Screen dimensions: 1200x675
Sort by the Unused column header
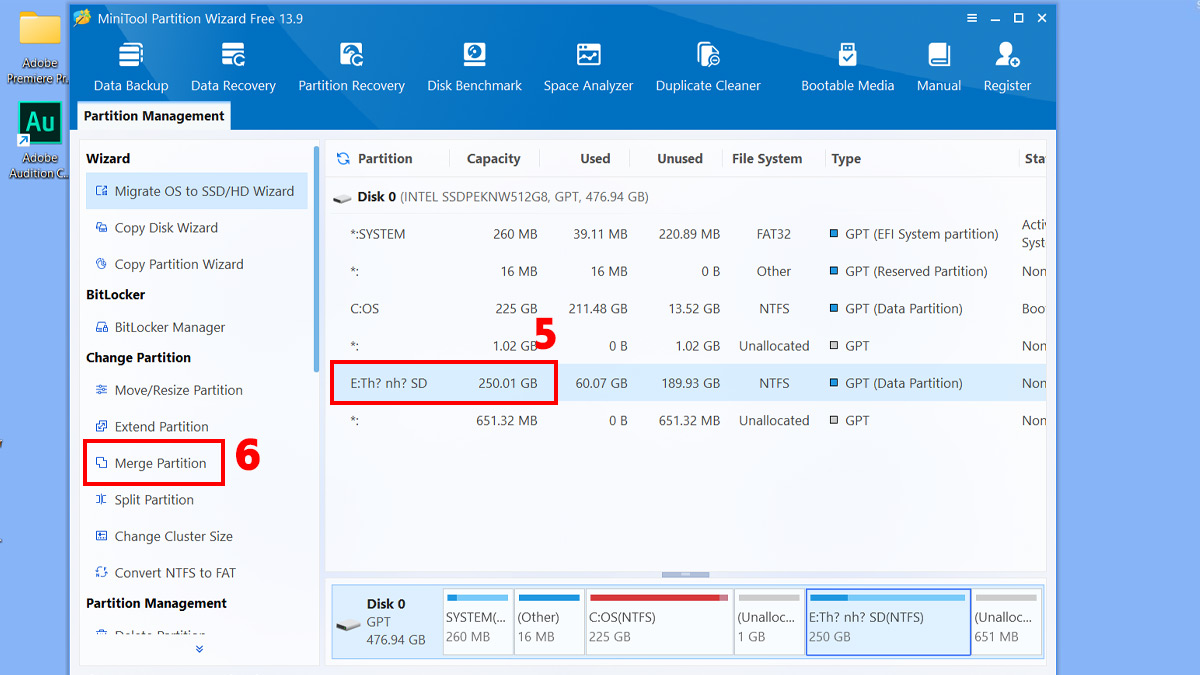(x=680, y=158)
